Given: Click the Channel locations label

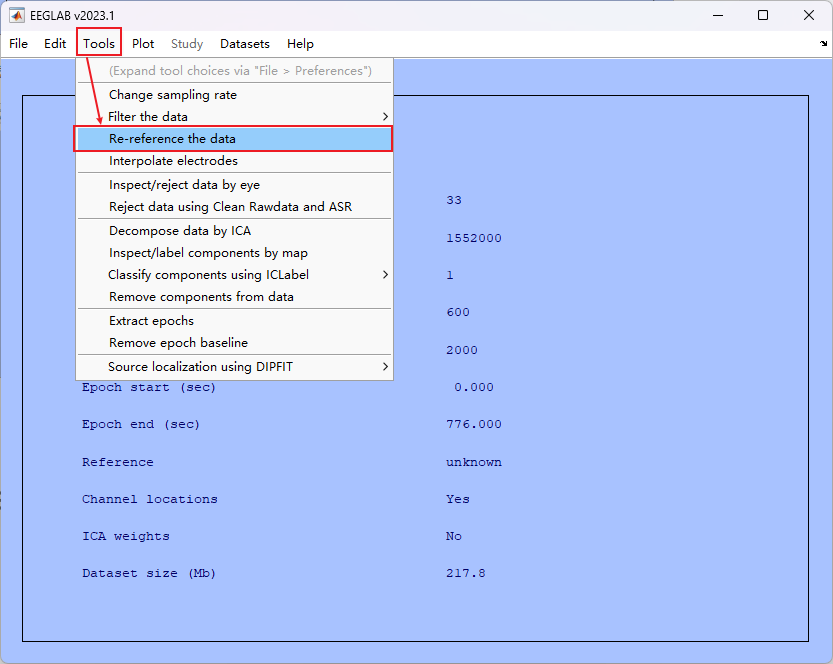Looking at the screenshot, I should (150, 499).
